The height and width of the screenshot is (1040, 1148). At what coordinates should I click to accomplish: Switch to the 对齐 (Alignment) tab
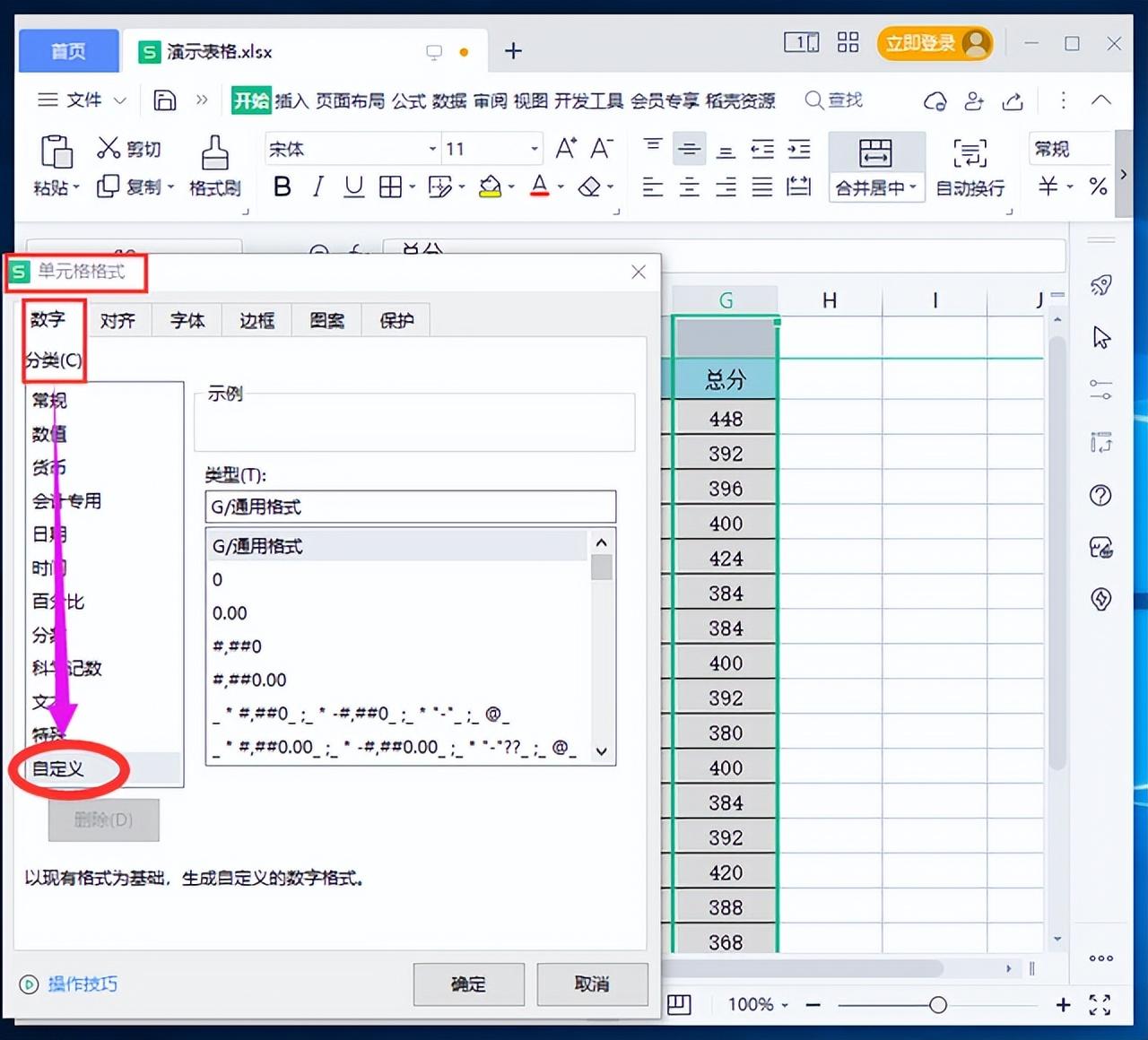tap(117, 320)
